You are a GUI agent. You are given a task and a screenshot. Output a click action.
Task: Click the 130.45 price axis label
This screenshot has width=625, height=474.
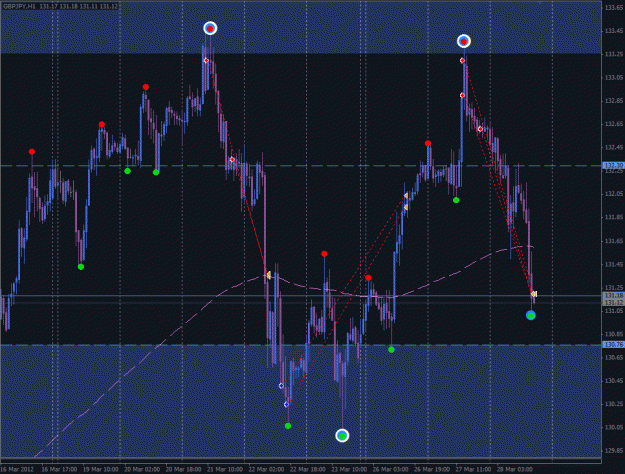click(x=614, y=381)
